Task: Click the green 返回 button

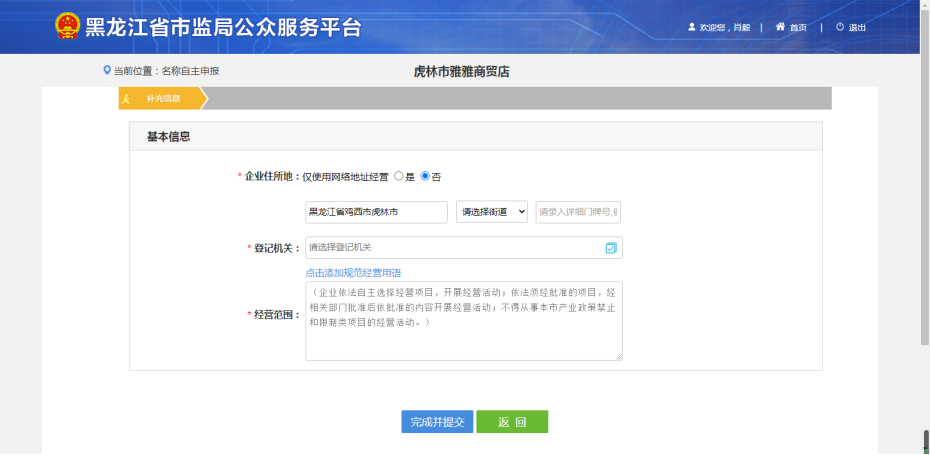Action: point(512,422)
